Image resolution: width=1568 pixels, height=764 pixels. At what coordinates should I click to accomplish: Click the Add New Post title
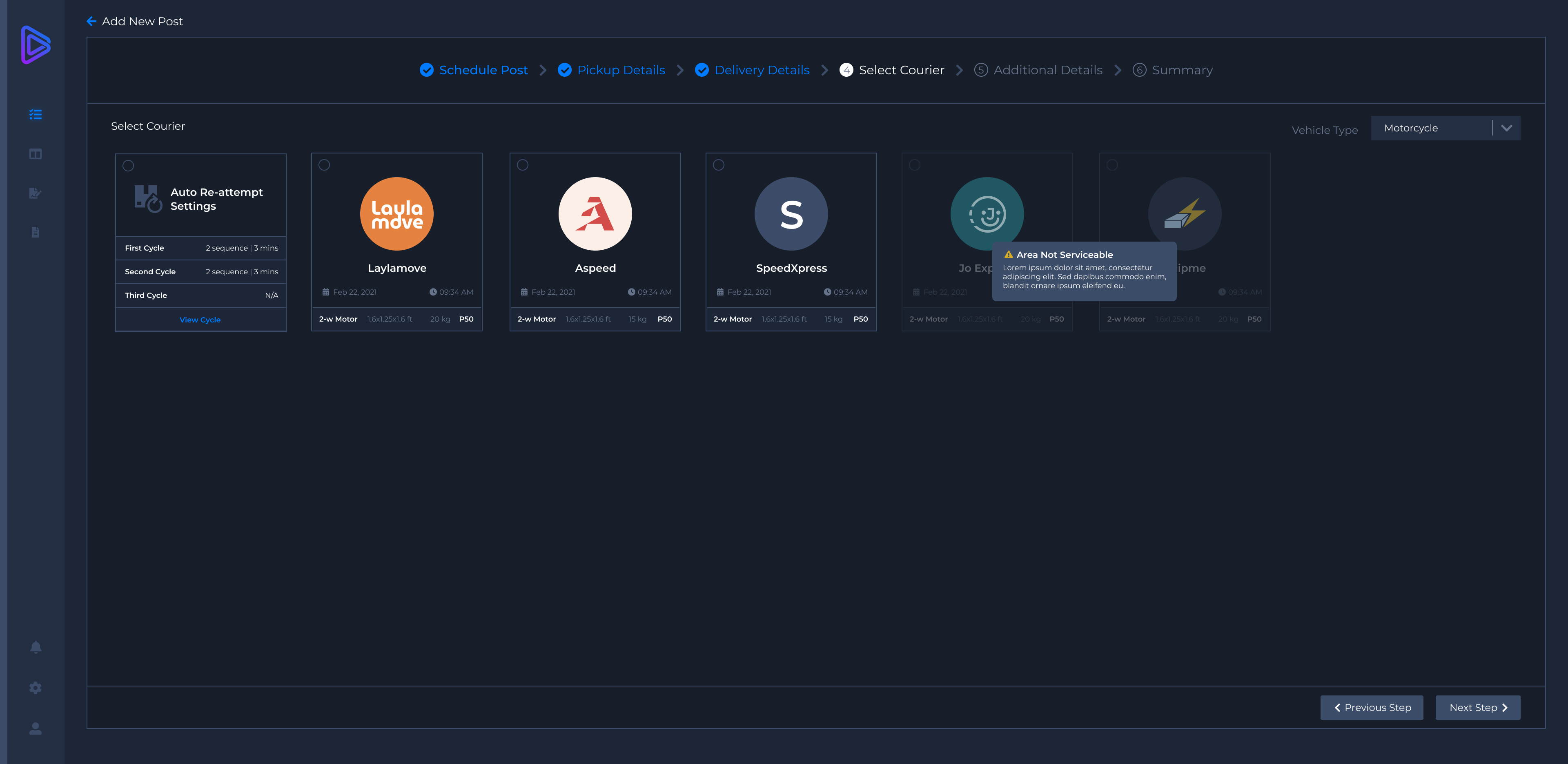[x=143, y=21]
